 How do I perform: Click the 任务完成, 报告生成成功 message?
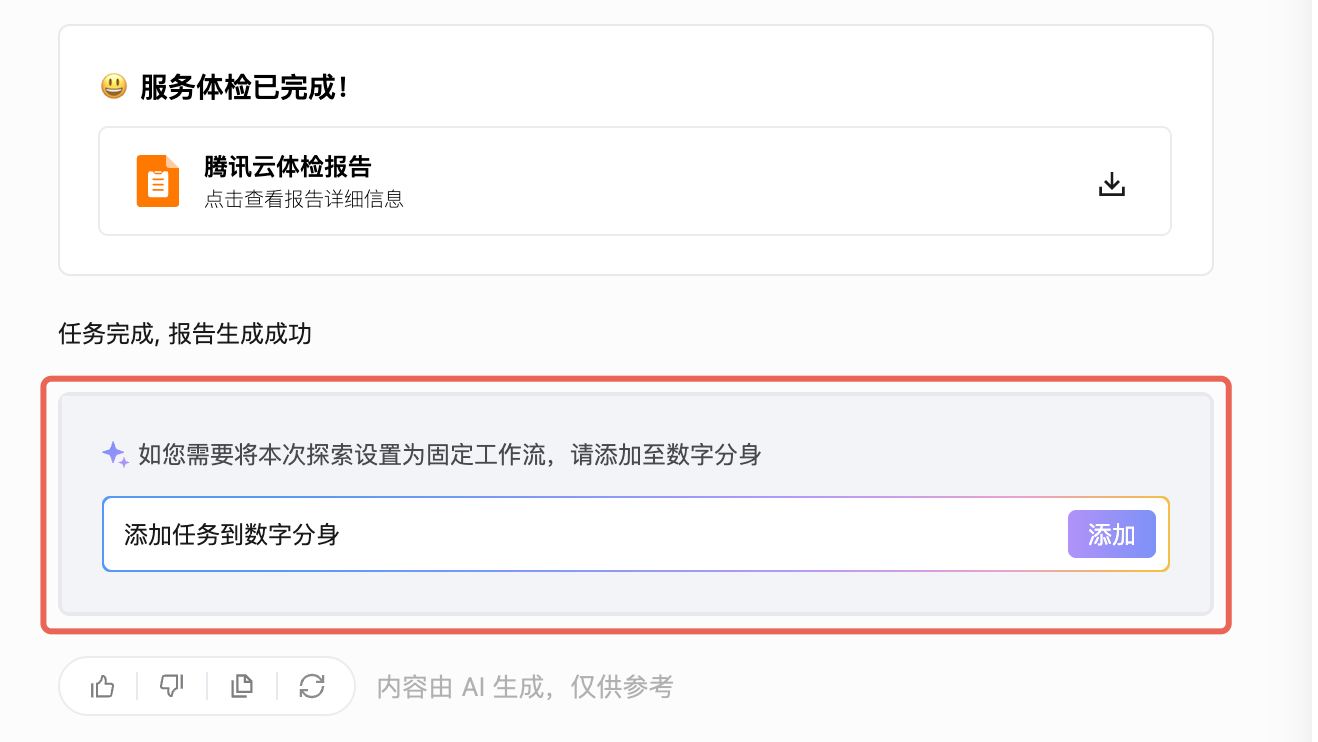(185, 334)
